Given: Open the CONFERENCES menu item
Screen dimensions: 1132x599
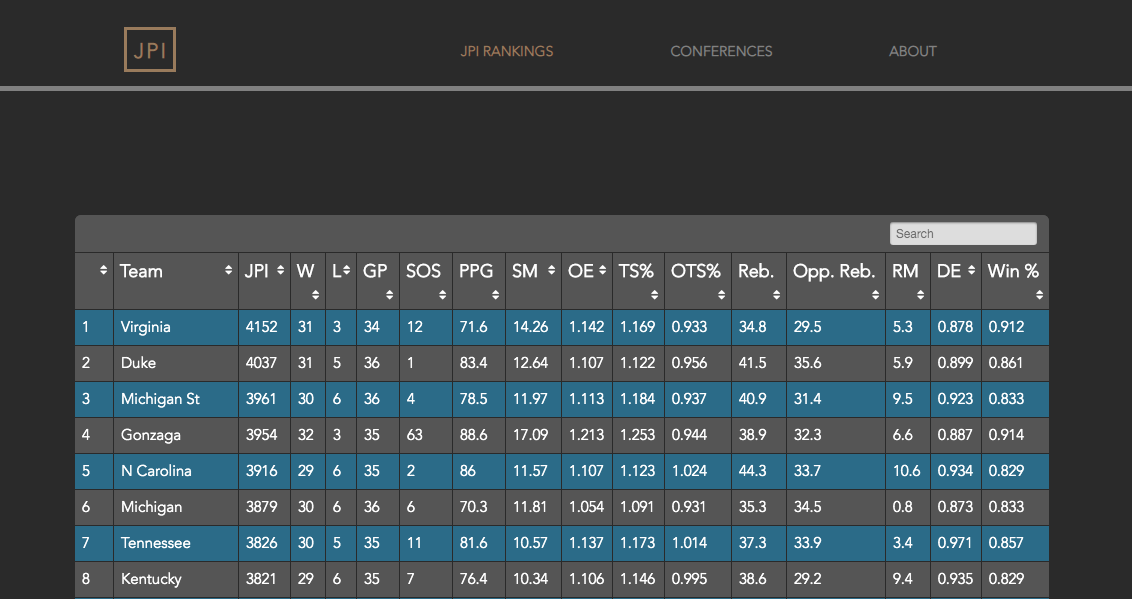Looking at the screenshot, I should click(721, 51).
